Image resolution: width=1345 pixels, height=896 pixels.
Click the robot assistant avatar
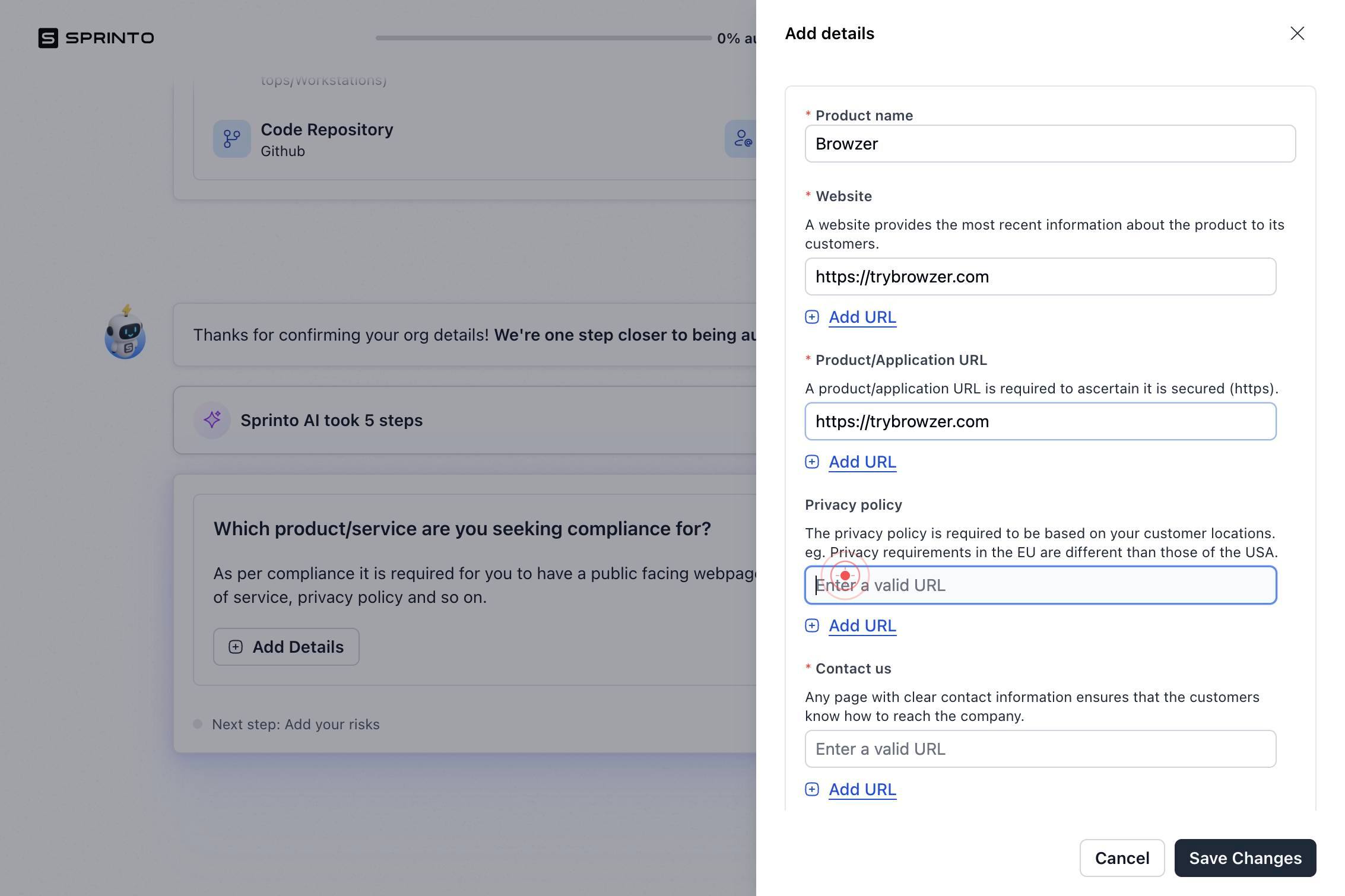point(125,332)
